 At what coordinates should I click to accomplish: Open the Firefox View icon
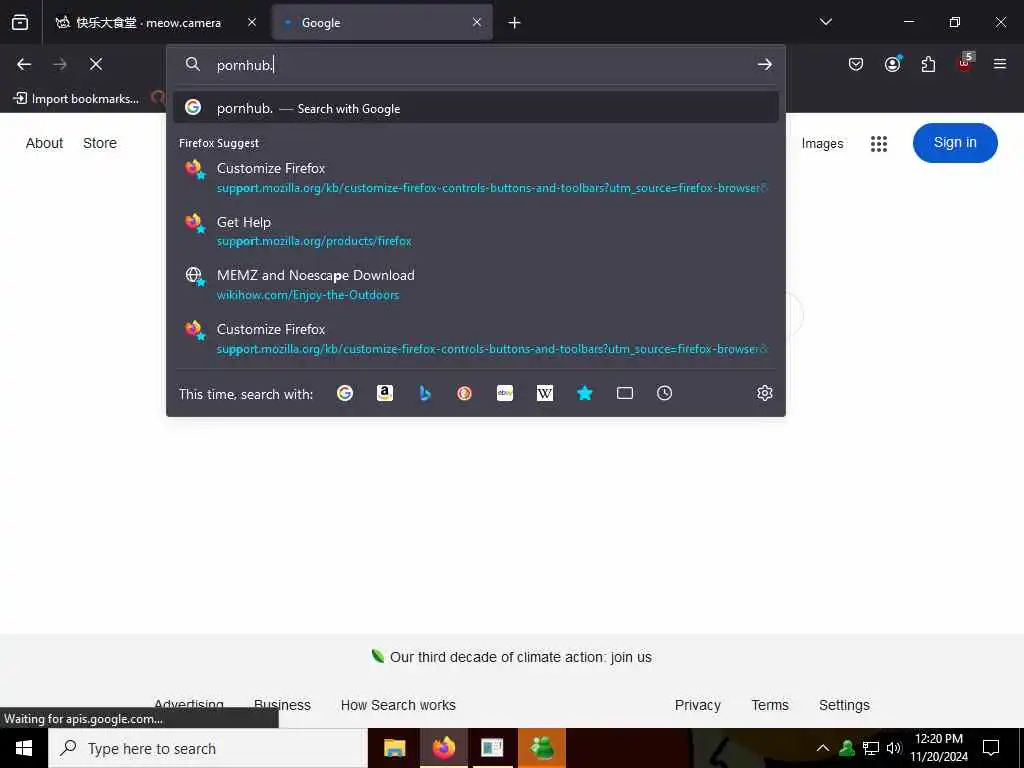point(20,23)
